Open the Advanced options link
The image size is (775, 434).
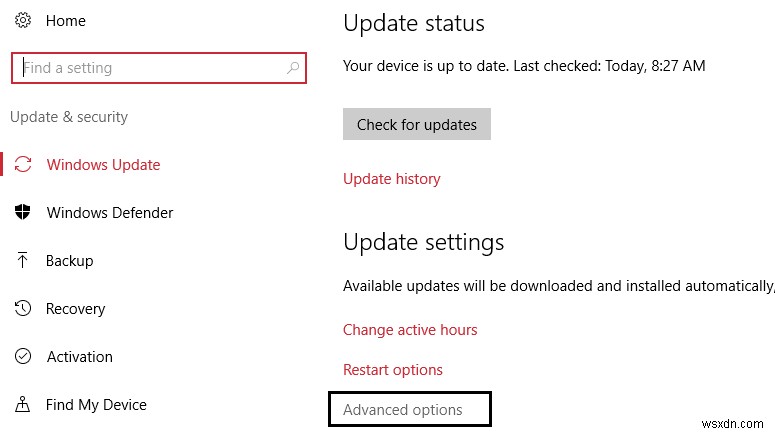tap(403, 410)
